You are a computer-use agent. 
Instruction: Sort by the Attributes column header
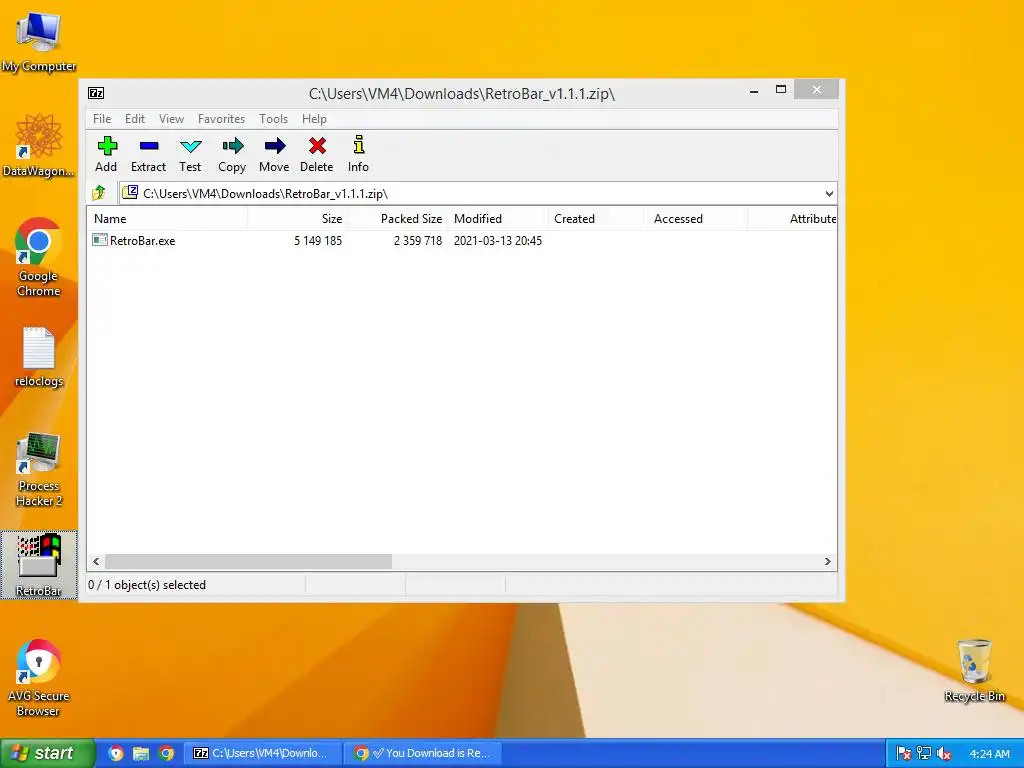792,219
